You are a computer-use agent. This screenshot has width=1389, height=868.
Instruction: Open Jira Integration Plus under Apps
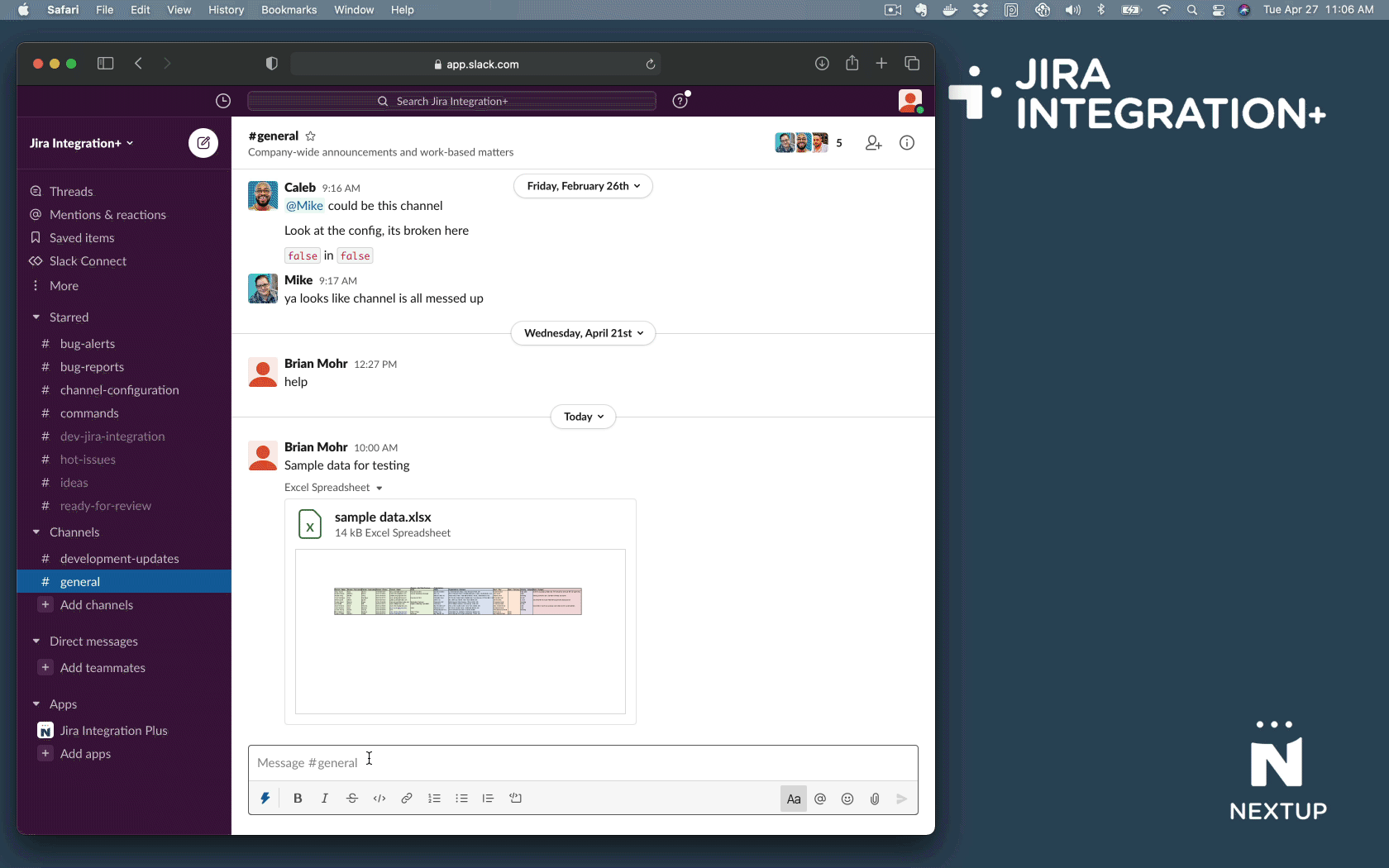[112, 730]
